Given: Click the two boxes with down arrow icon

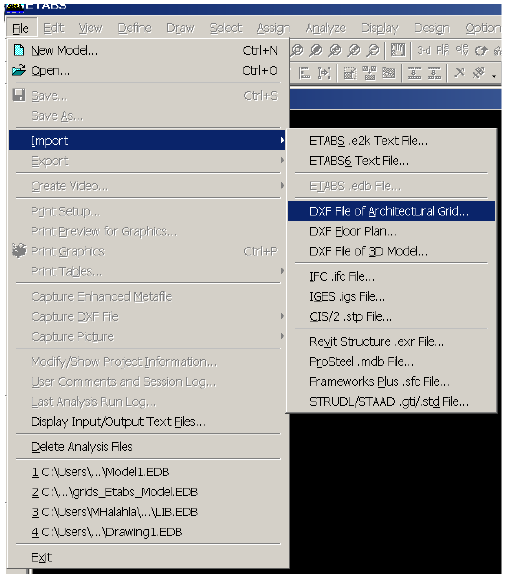Looking at the screenshot, I should pos(369,73).
